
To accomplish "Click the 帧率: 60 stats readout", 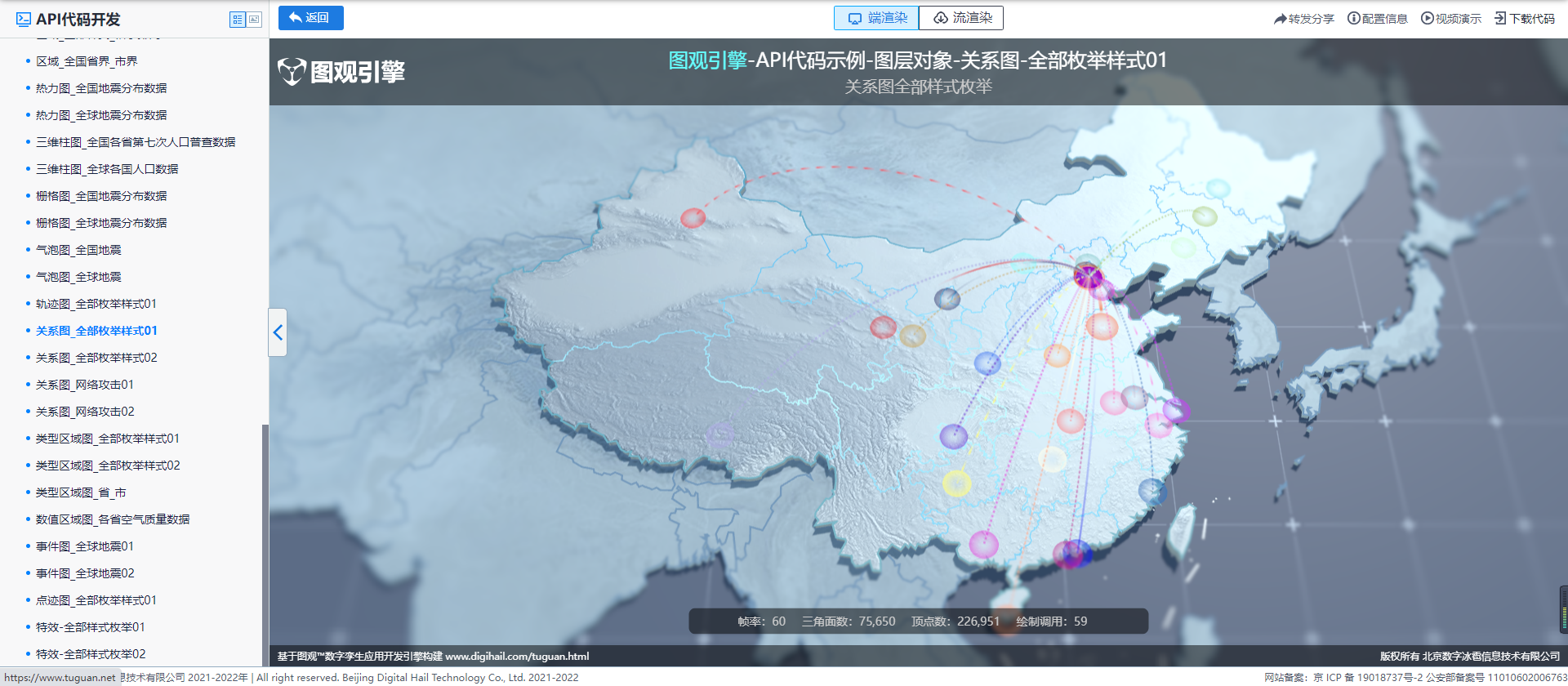I will click(761, 621).
